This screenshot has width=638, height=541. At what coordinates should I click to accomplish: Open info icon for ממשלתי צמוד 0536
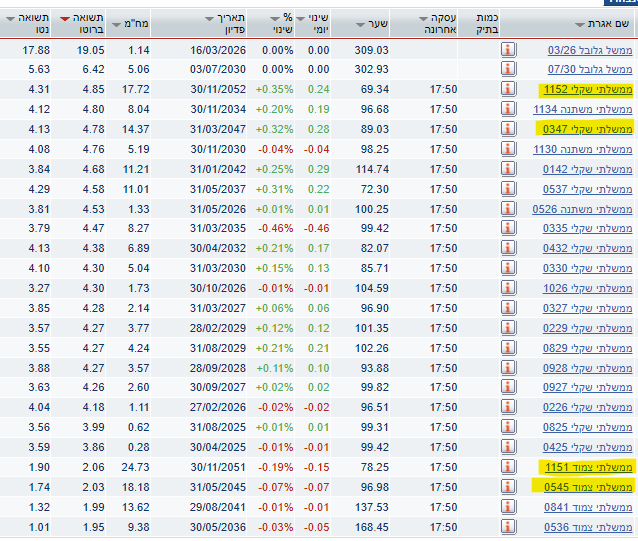point(508,527)
